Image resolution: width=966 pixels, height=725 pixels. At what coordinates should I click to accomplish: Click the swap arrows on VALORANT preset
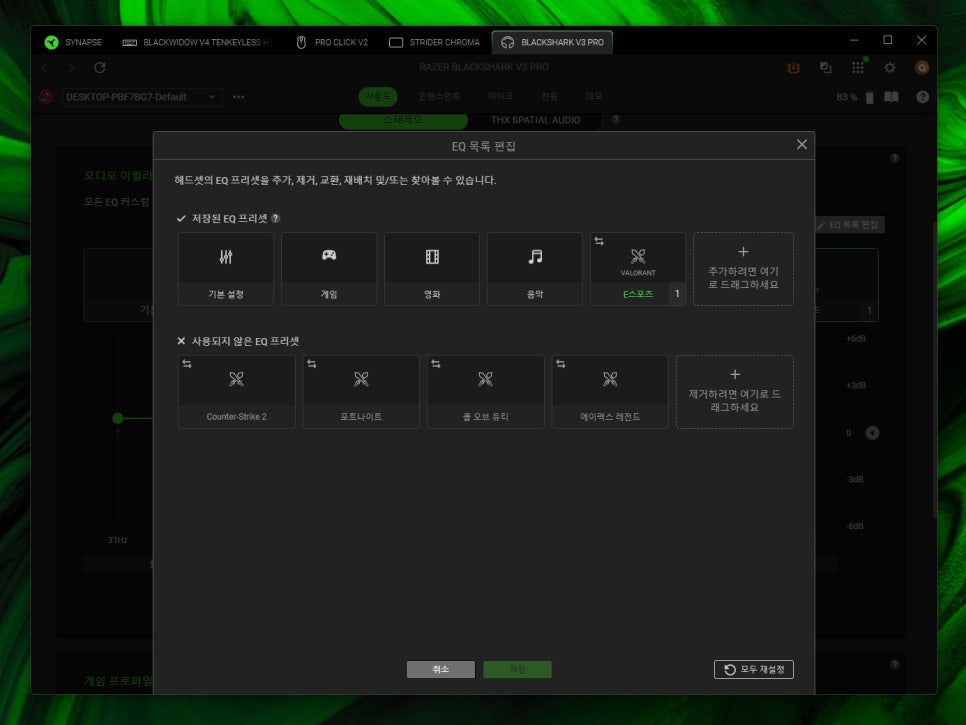(598, 241)
